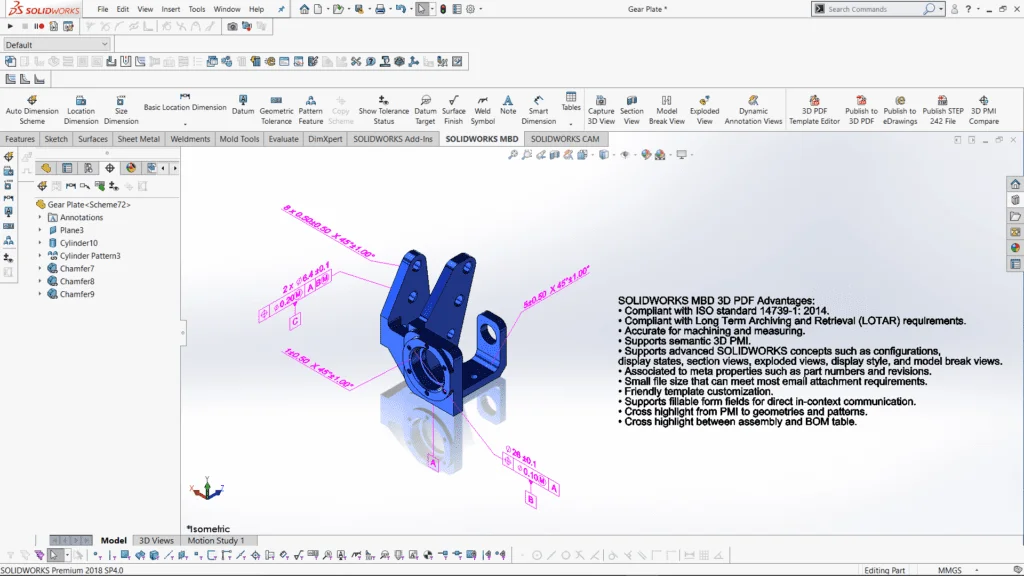Switch to the Features tab
This screenshot has height=576, width=1024.
click(20, 138)
